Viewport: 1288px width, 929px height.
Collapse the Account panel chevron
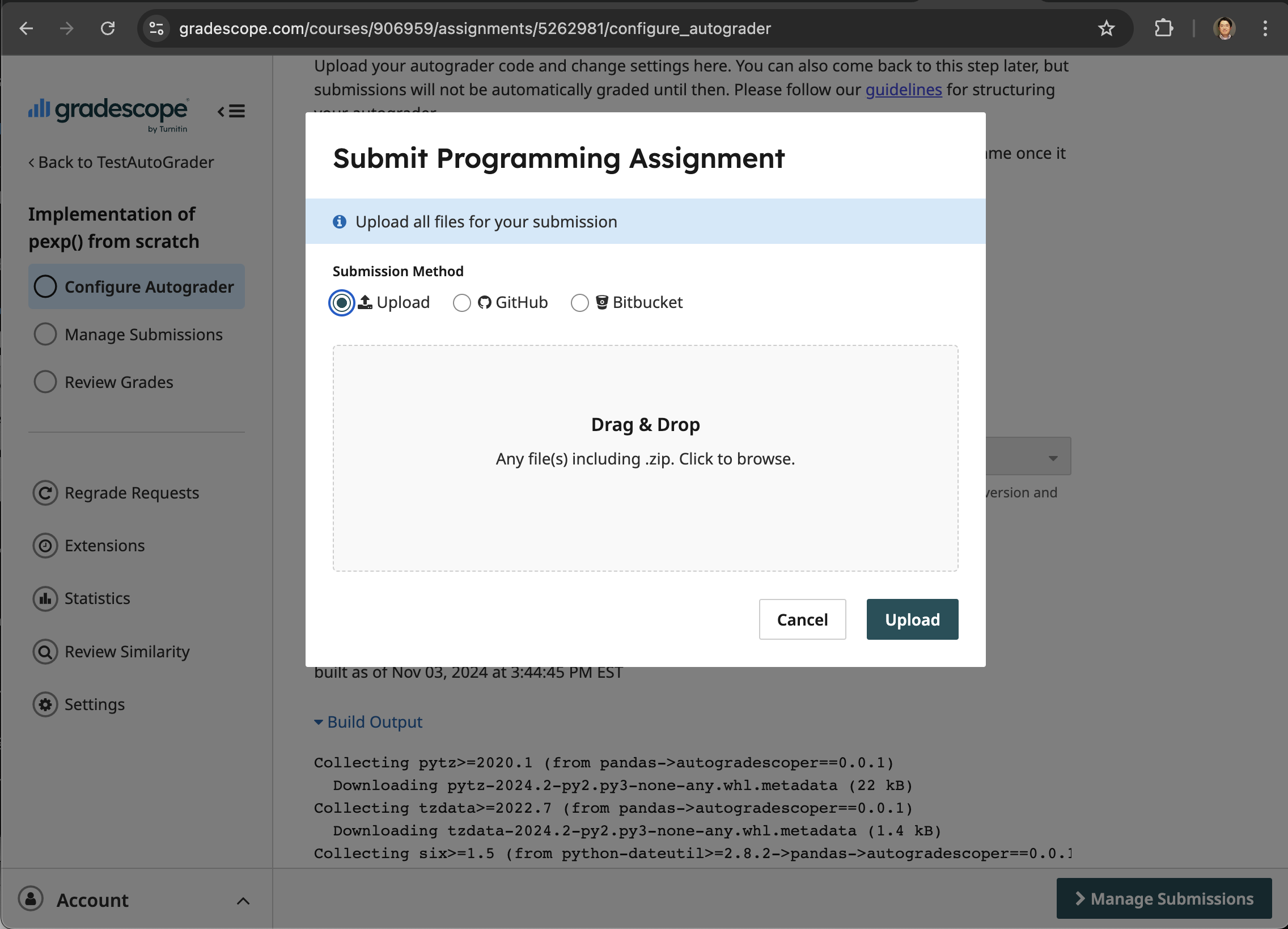(243, 901)
